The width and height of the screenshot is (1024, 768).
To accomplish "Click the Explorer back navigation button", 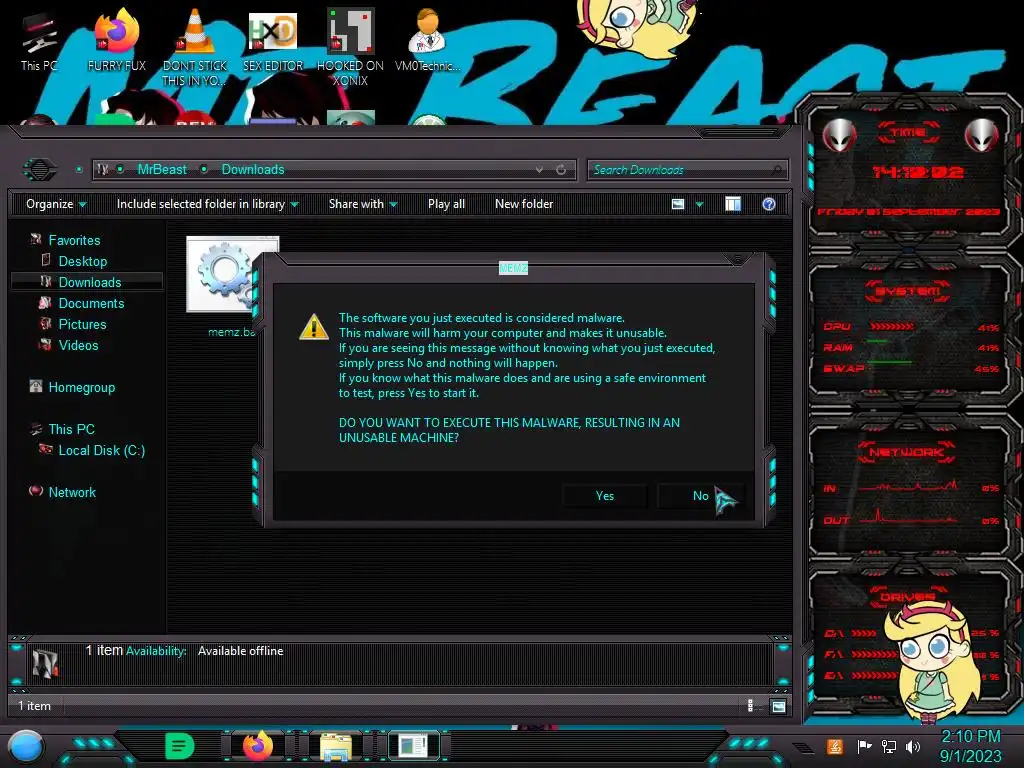I will (40, 170).
